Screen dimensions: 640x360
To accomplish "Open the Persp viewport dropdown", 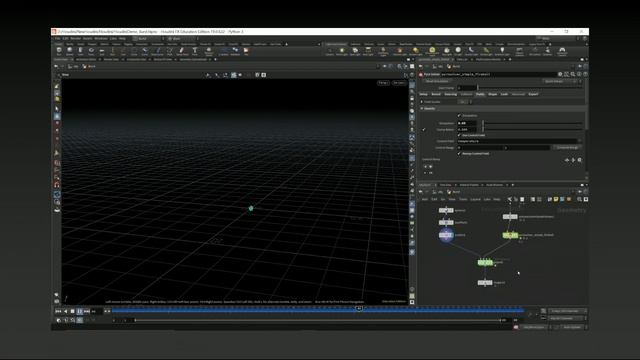I will (383, 83).
